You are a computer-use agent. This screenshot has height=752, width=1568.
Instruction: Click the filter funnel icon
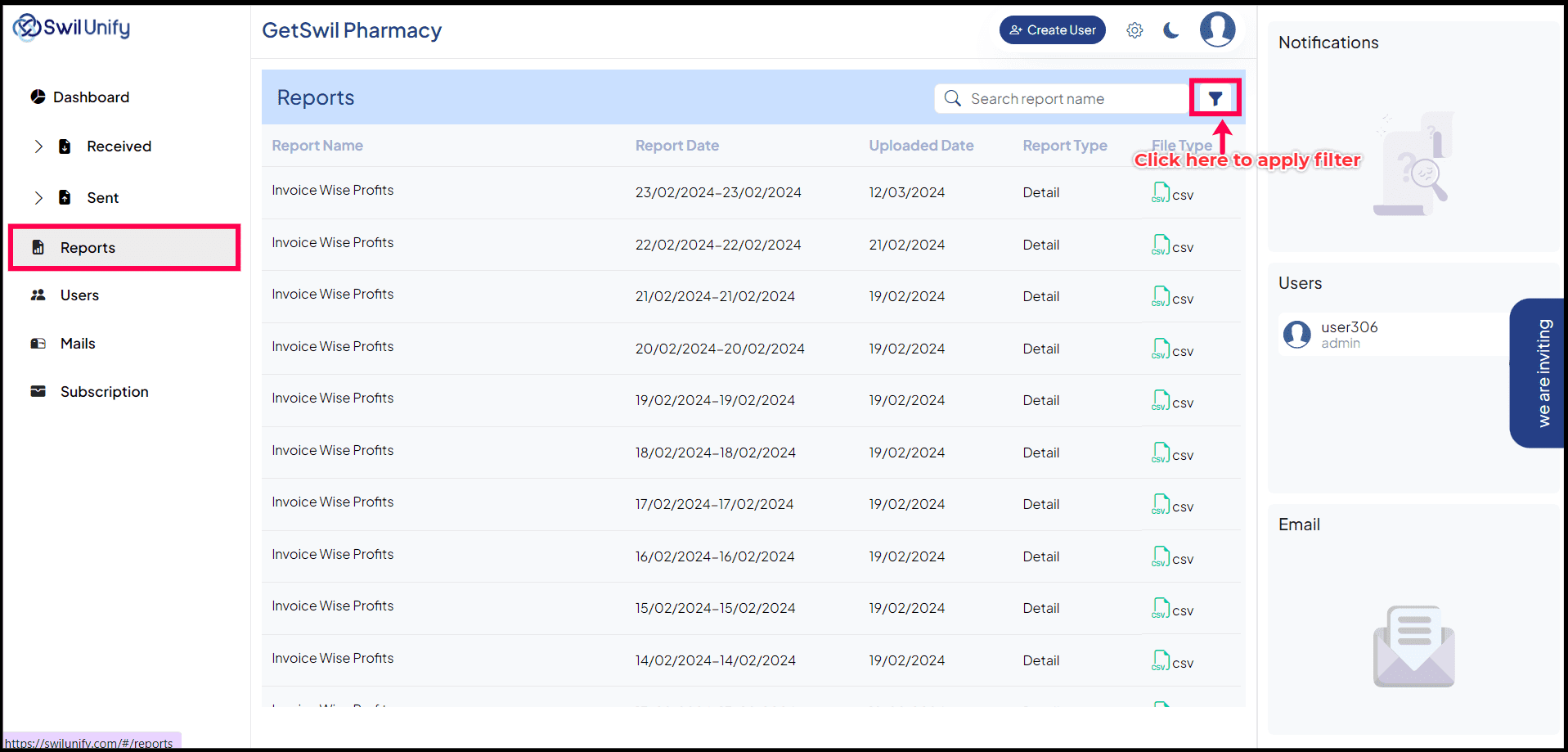1215,98
